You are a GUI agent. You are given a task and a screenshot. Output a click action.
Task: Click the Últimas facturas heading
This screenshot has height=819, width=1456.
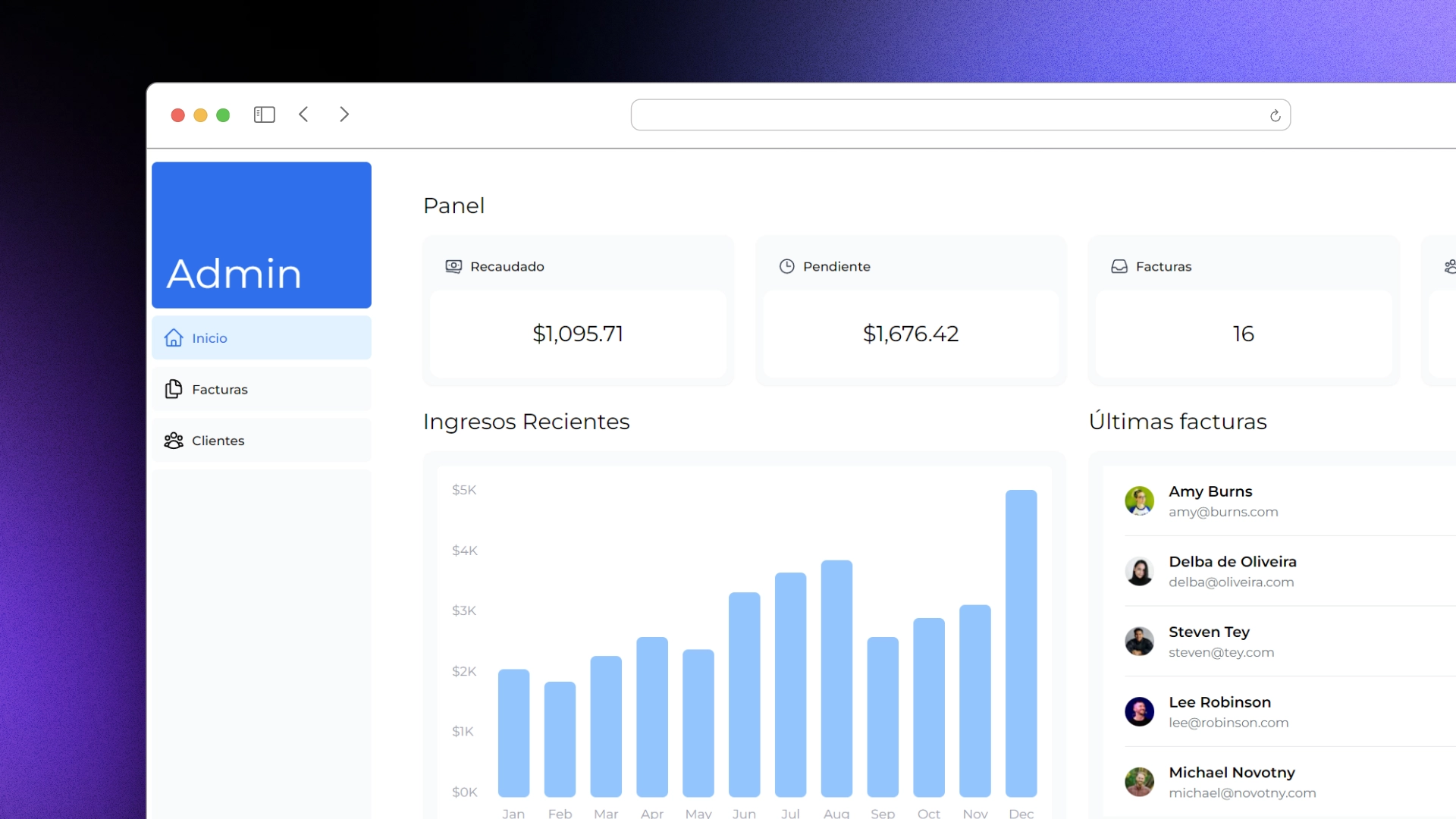[1178, 421]
